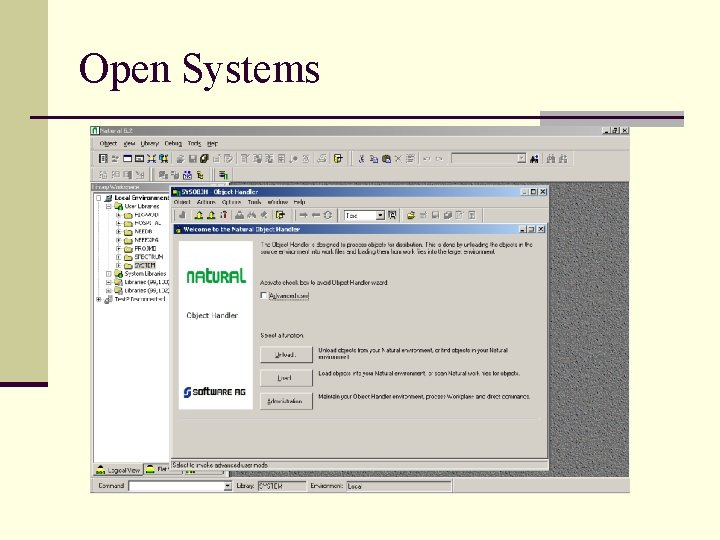Click the first icon in the Natural main toolbar

point(103,159)
